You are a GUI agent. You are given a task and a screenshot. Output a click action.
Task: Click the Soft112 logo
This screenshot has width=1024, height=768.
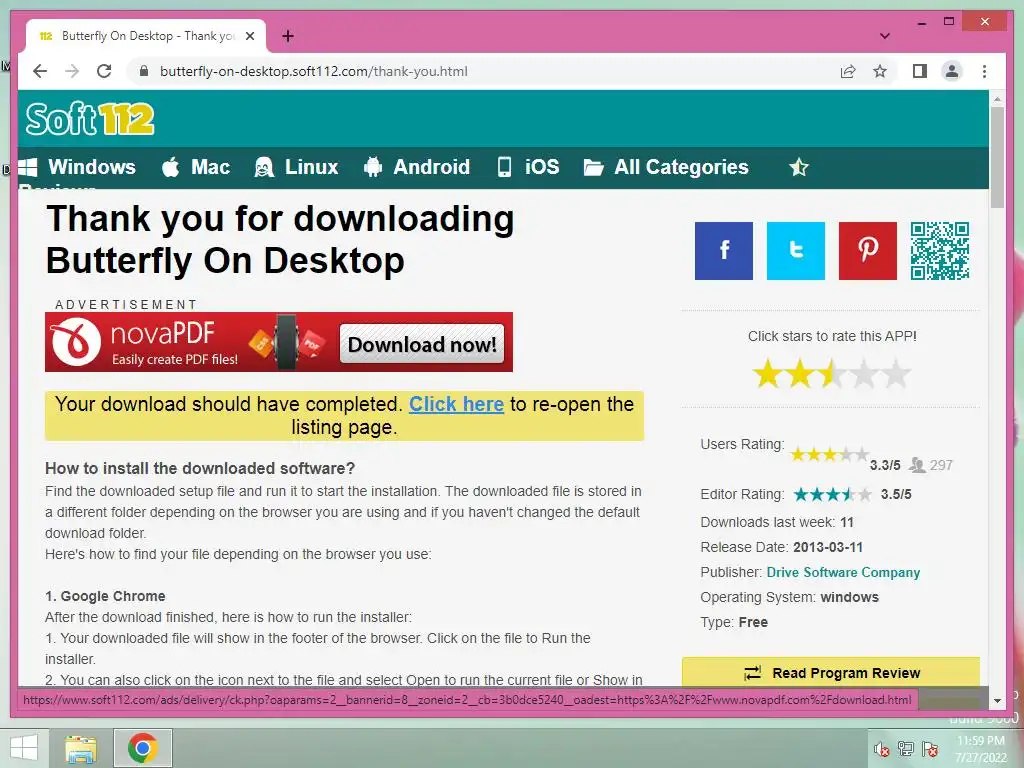click(x=90, y=119)
